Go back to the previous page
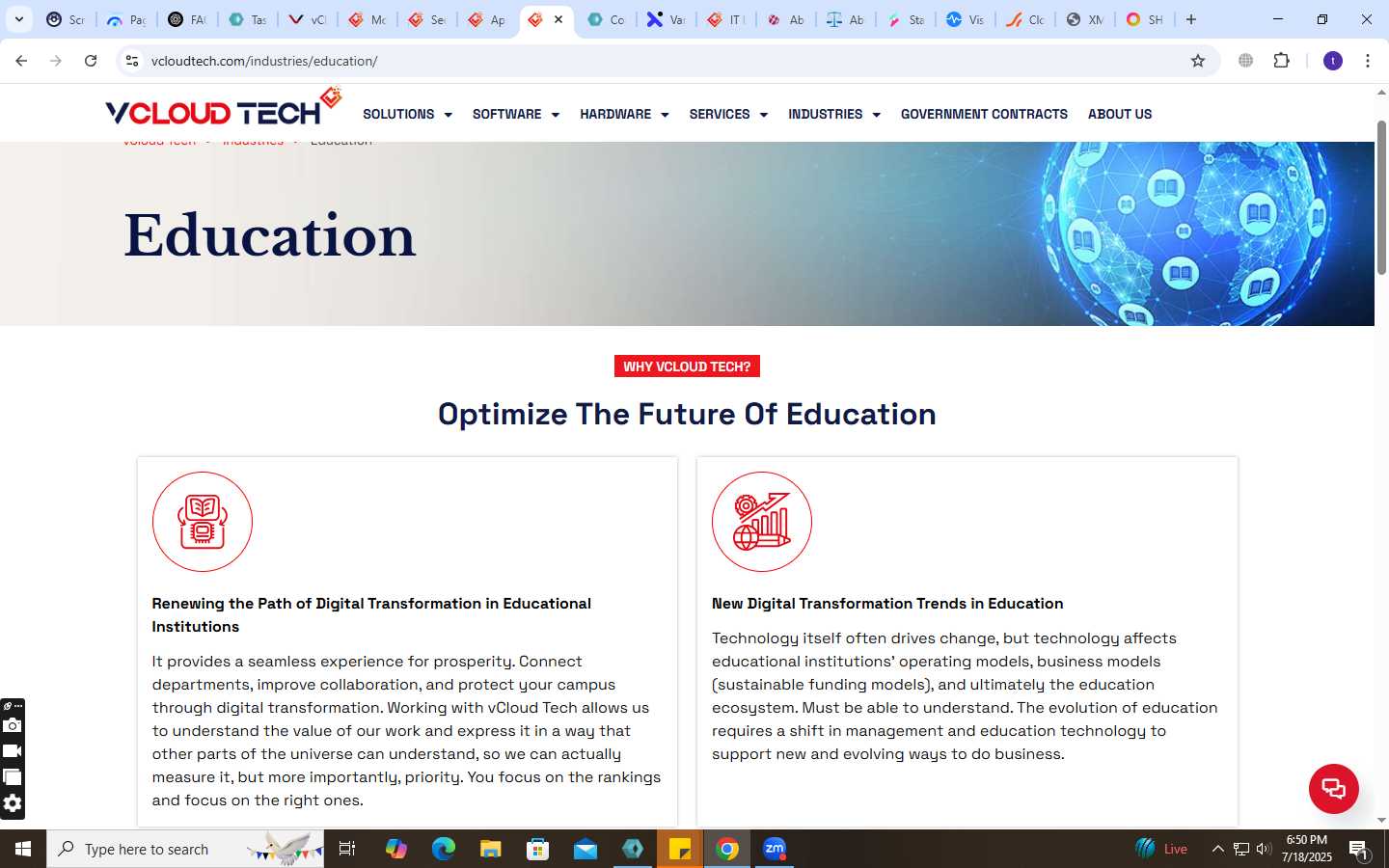The width and height of the screenshot is (1389, 868). click(21, 61)
